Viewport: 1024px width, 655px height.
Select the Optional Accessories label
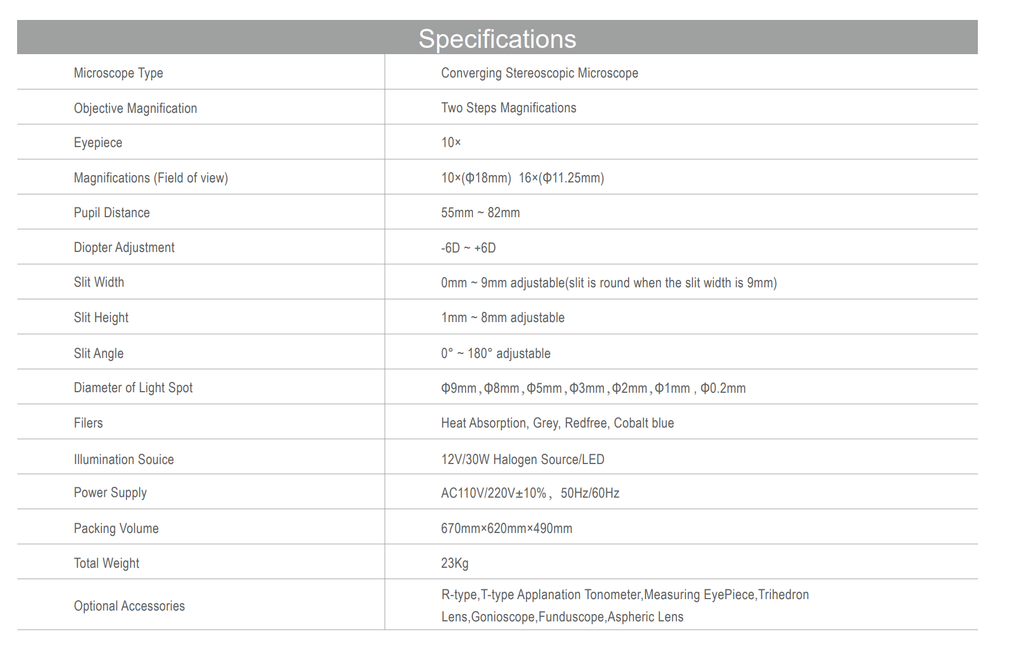(129, 605)
